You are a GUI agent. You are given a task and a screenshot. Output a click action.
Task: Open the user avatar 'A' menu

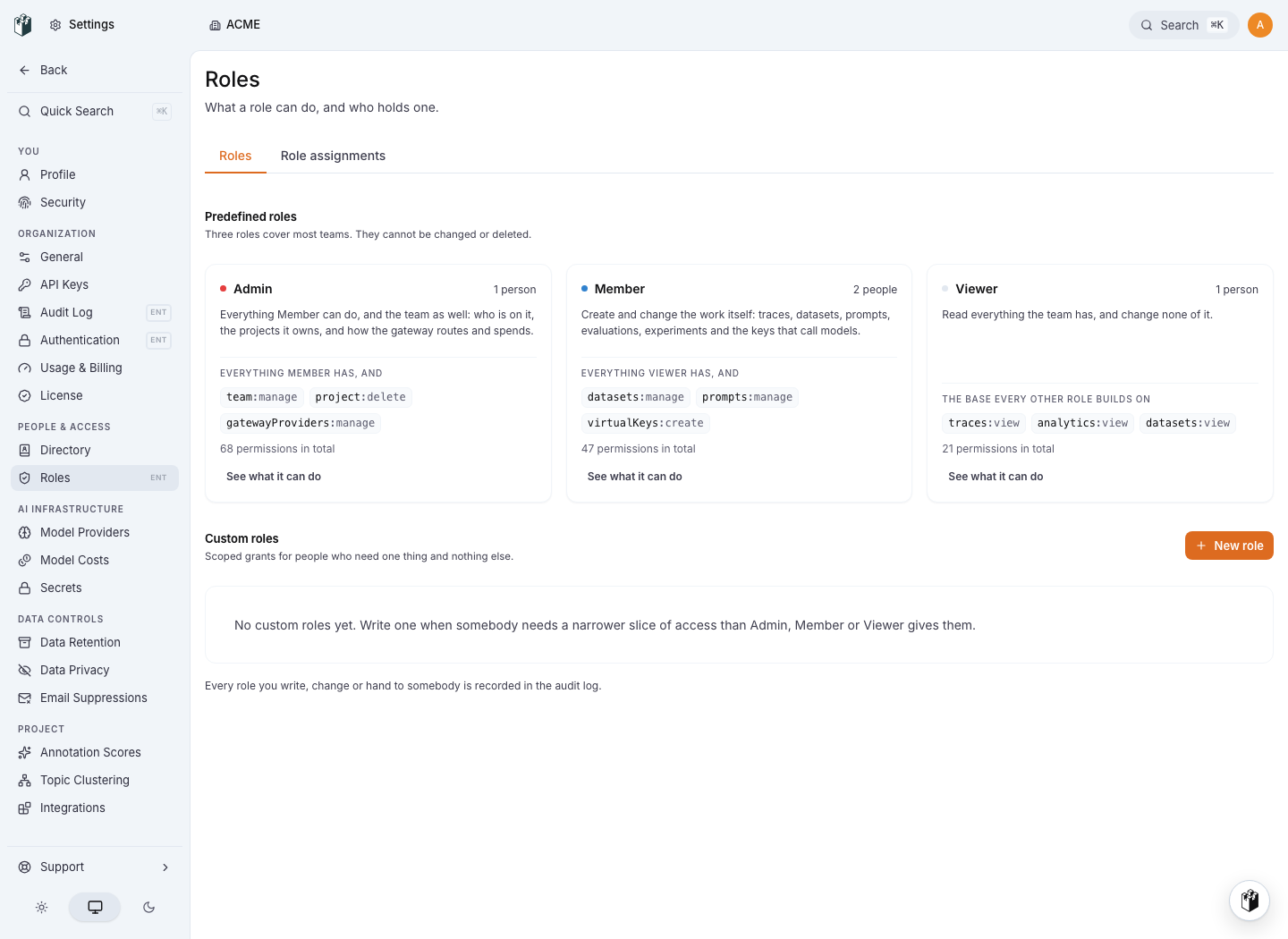tap(1260, 25)
